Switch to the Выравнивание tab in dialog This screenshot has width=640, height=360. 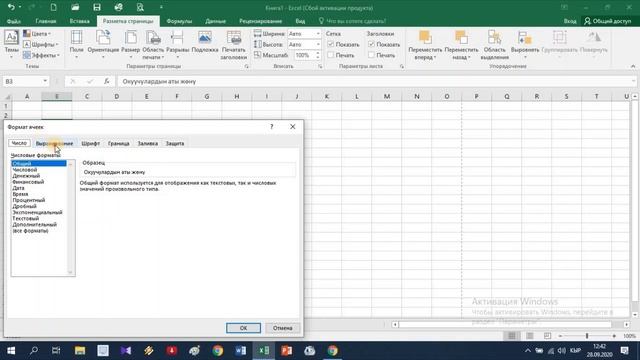pos(54,143)
